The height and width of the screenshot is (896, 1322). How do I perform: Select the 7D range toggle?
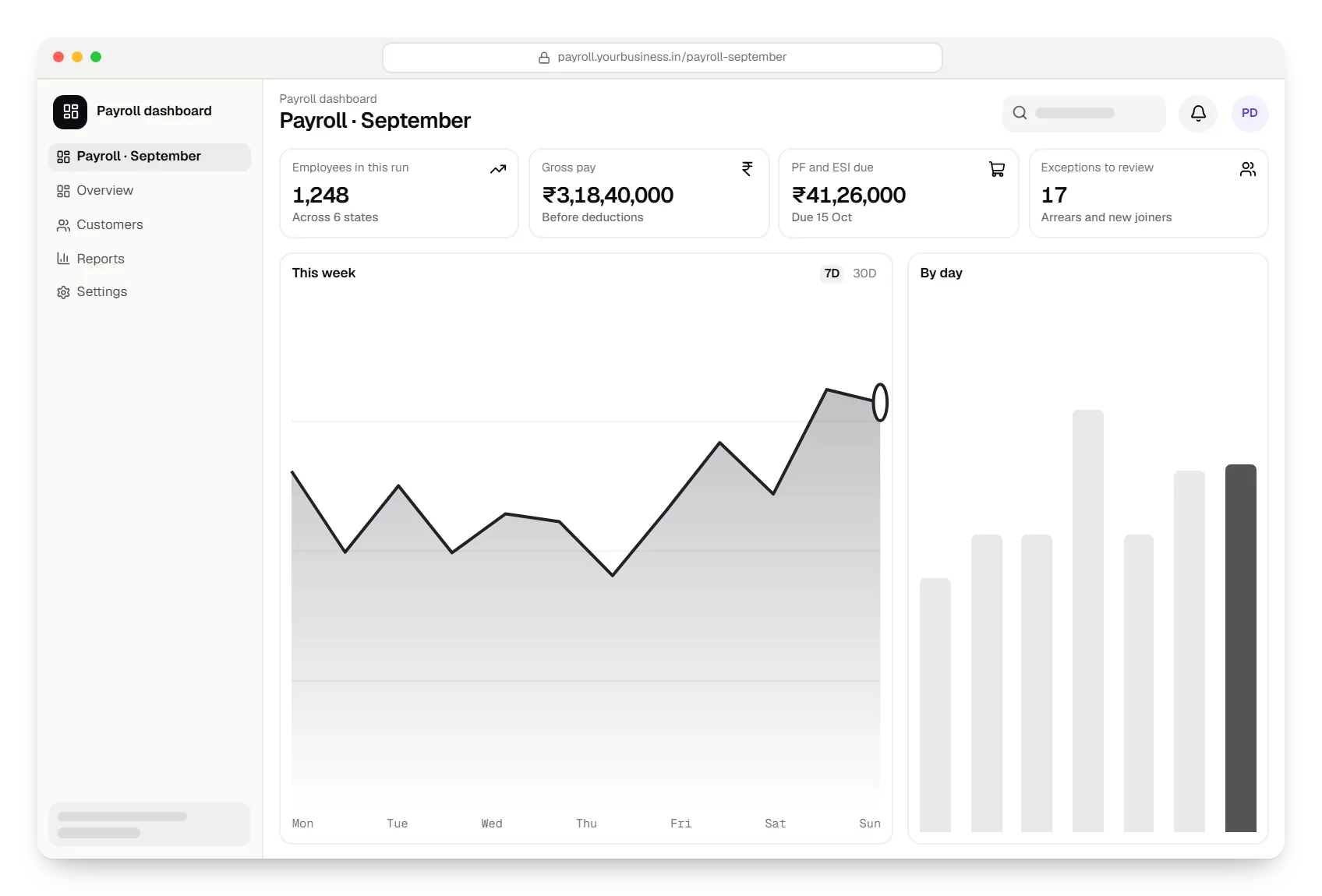click(832, 273)
